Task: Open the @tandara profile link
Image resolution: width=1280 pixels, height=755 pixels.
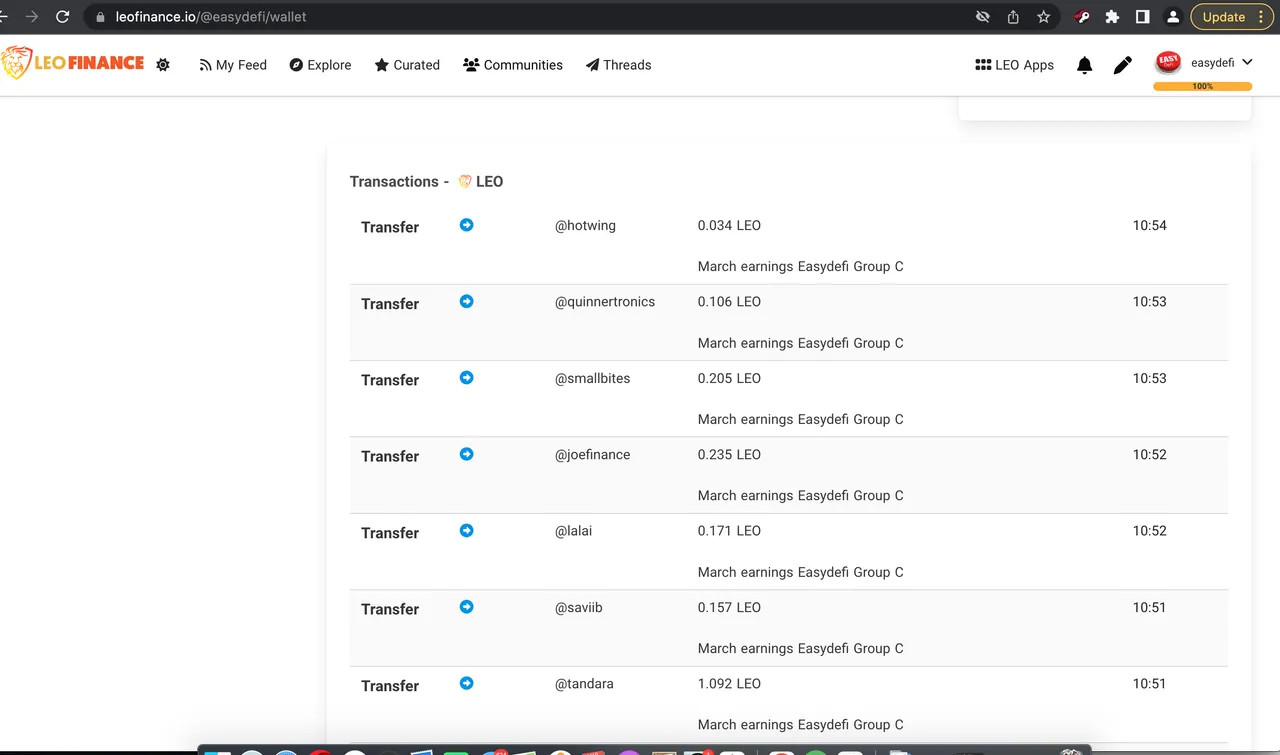Action: point(584,684)
